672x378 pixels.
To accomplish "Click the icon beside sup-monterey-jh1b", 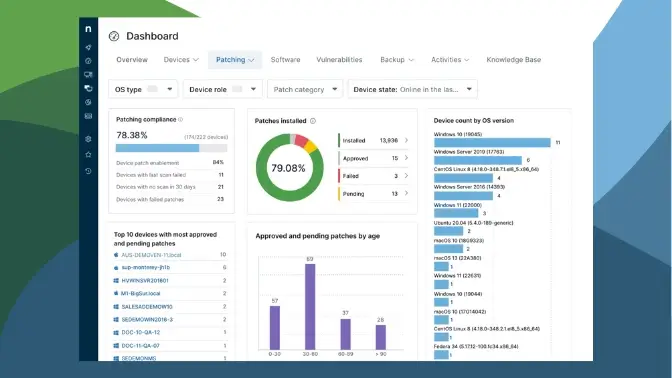I will (x=116, y=268).
